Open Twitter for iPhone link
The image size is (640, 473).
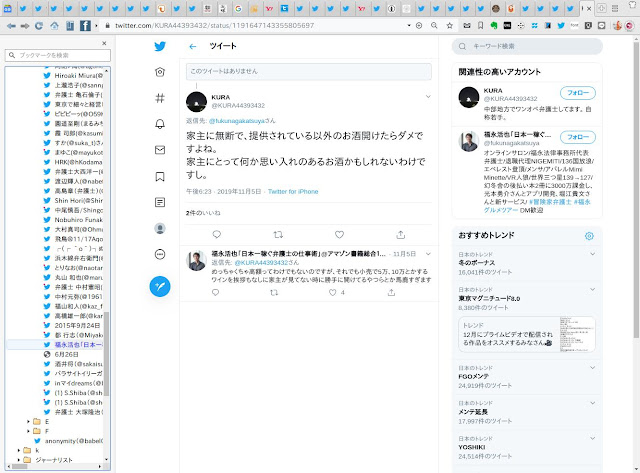pos(293,191)
